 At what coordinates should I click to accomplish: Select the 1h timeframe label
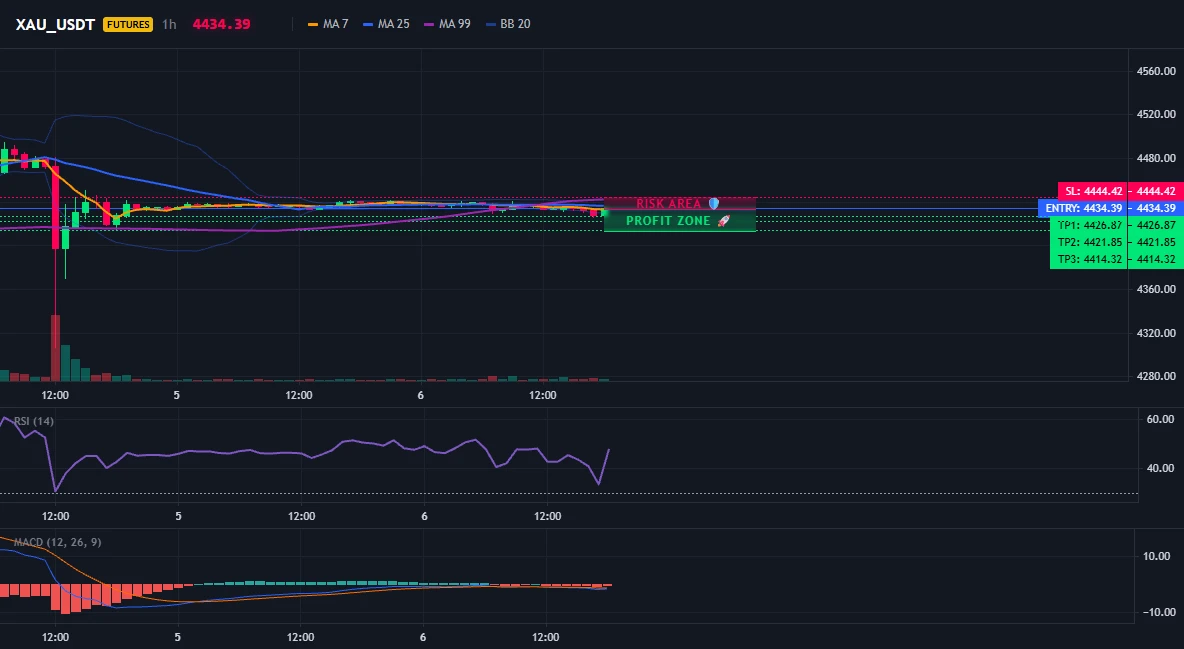click(x=169, y=24)
